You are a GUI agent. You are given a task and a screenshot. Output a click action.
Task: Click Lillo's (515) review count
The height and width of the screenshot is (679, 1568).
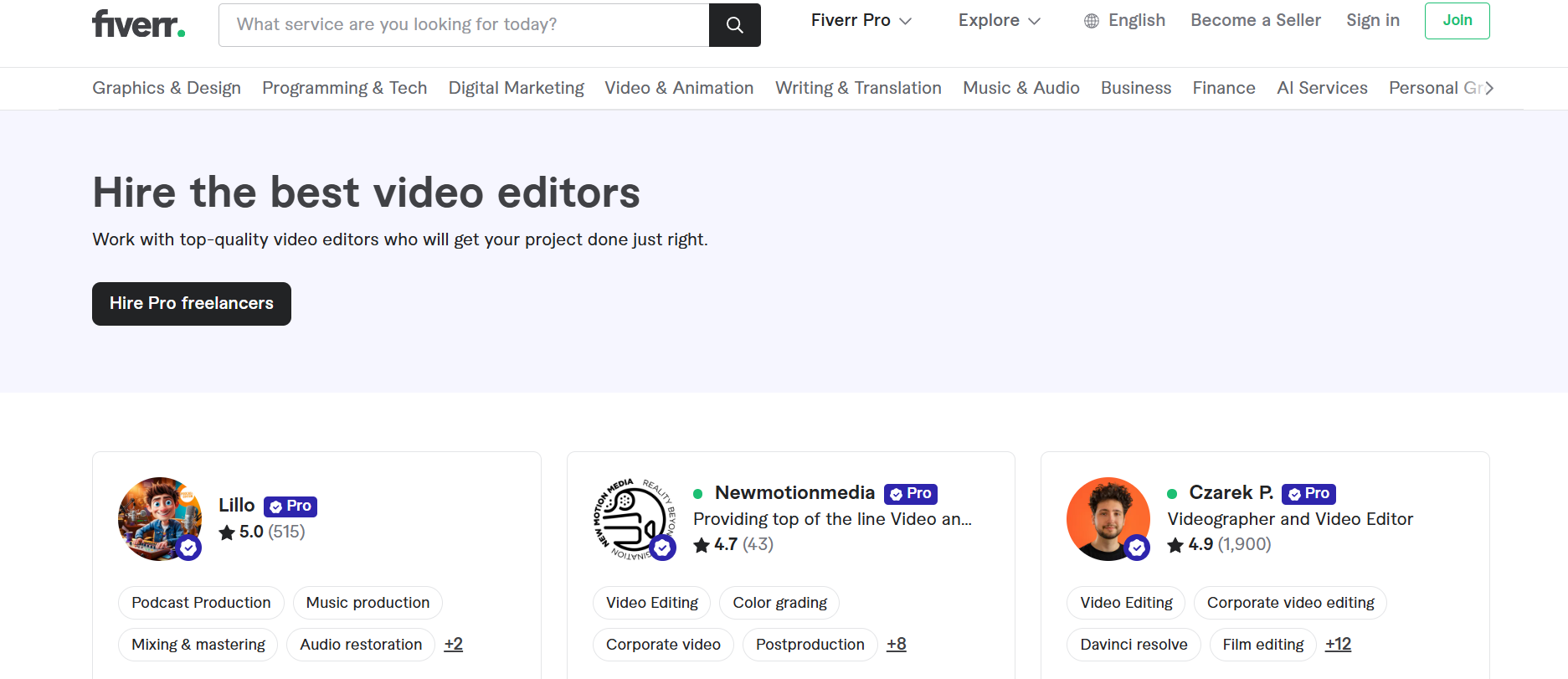(286, 532)
